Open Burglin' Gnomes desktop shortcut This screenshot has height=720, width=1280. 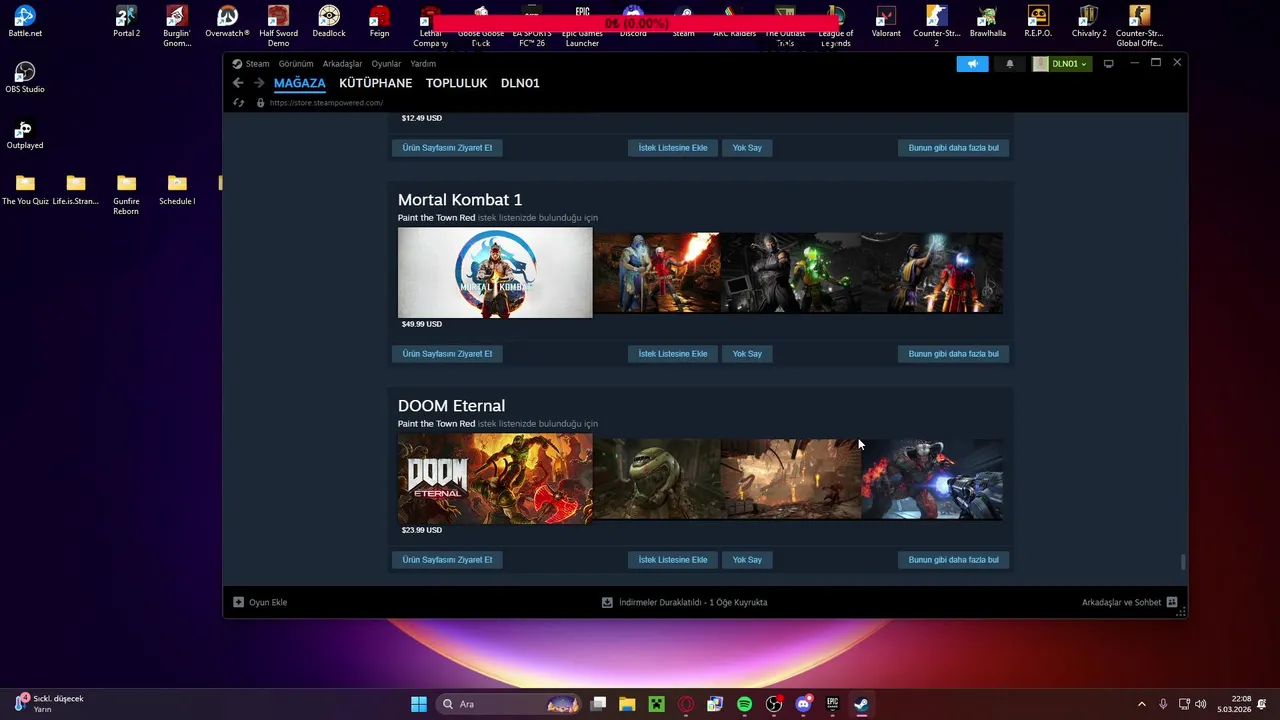pyautogui.click(x=177, y=26)
